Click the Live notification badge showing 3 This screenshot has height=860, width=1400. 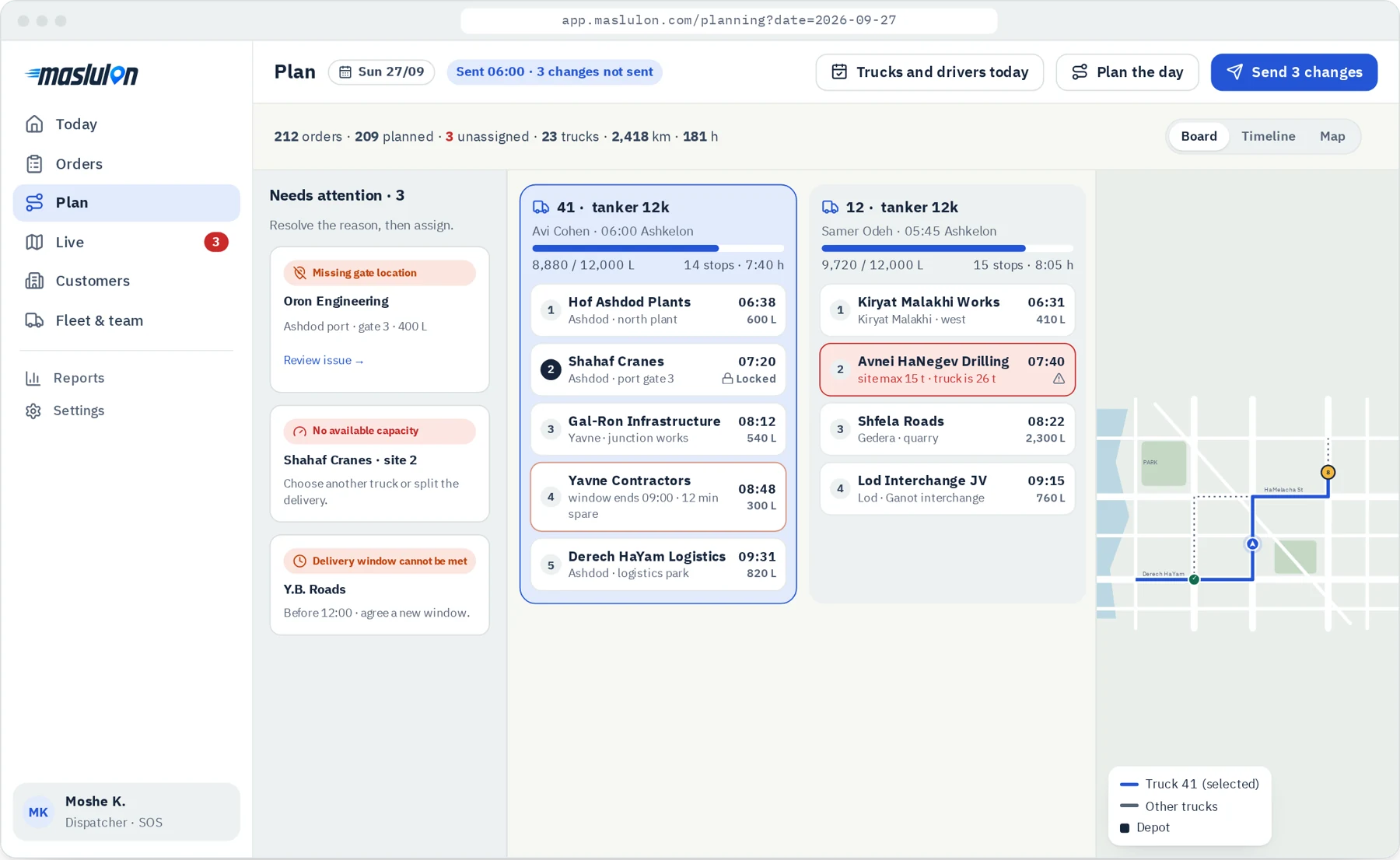click(x=216, y=243)
